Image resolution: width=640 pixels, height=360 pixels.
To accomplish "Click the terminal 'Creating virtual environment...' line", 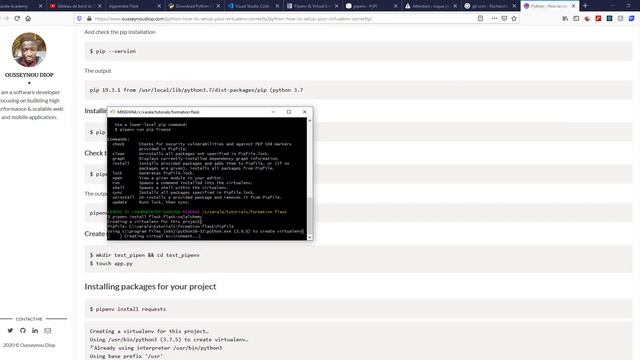I will [155, 236].
